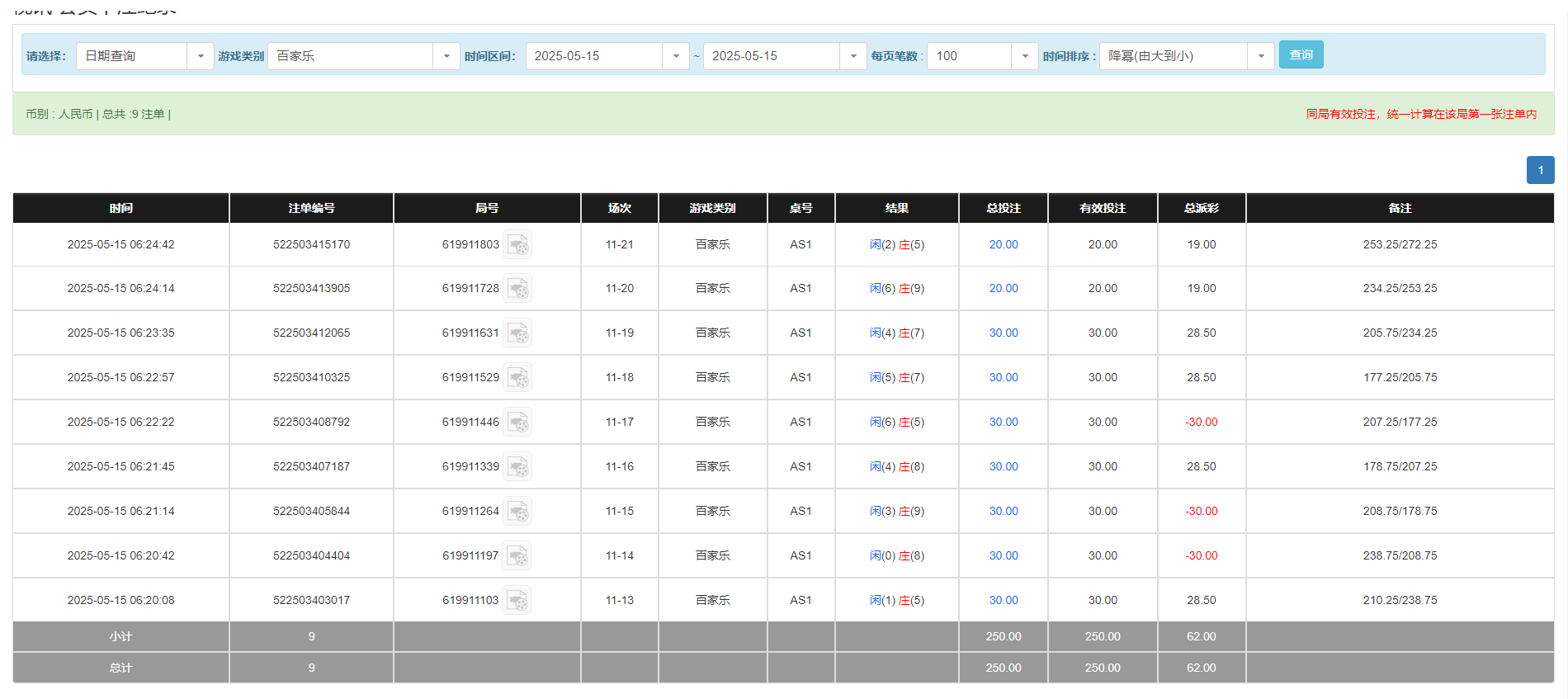Open video replay icon for round 619911803
Screen dimensions: 1568x699
517,245
